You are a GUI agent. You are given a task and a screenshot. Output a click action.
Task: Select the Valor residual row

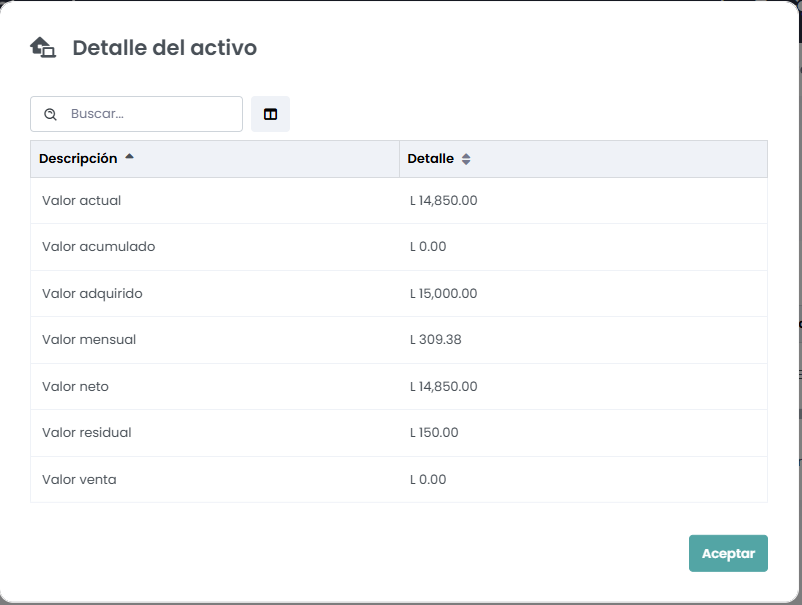click(x=87, y=433)
